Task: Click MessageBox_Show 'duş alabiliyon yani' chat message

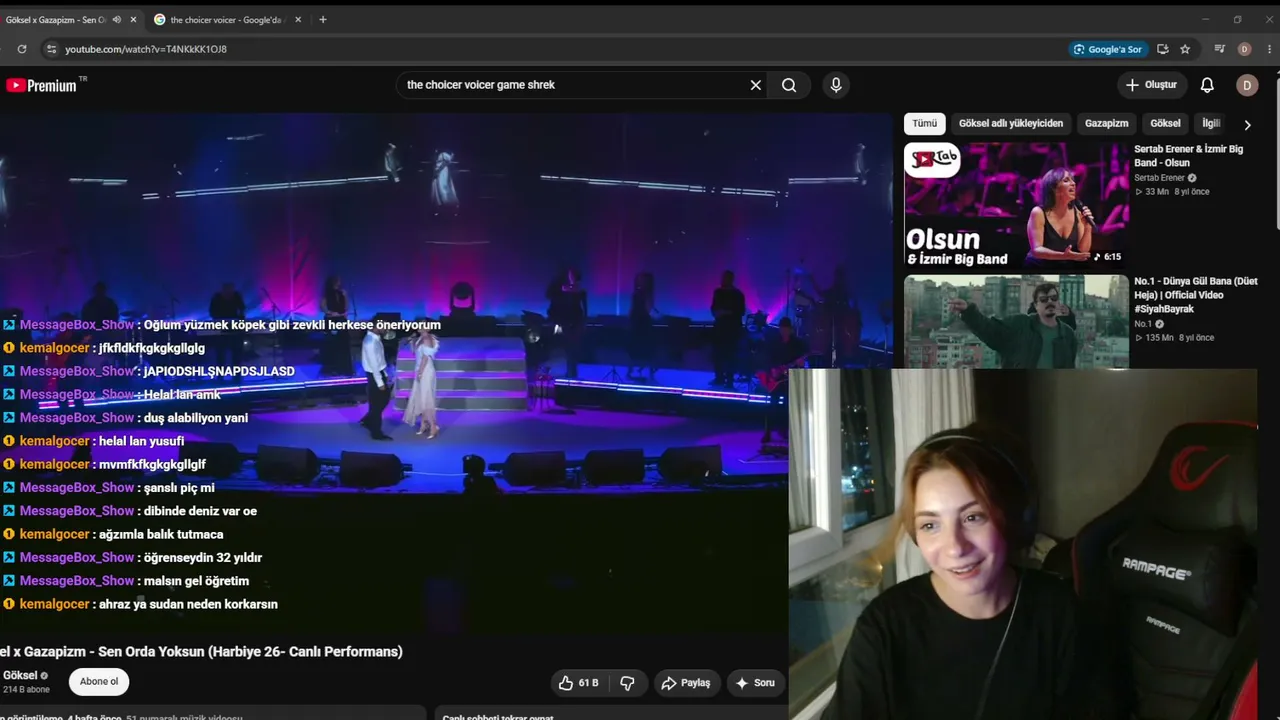Action: 125,418
